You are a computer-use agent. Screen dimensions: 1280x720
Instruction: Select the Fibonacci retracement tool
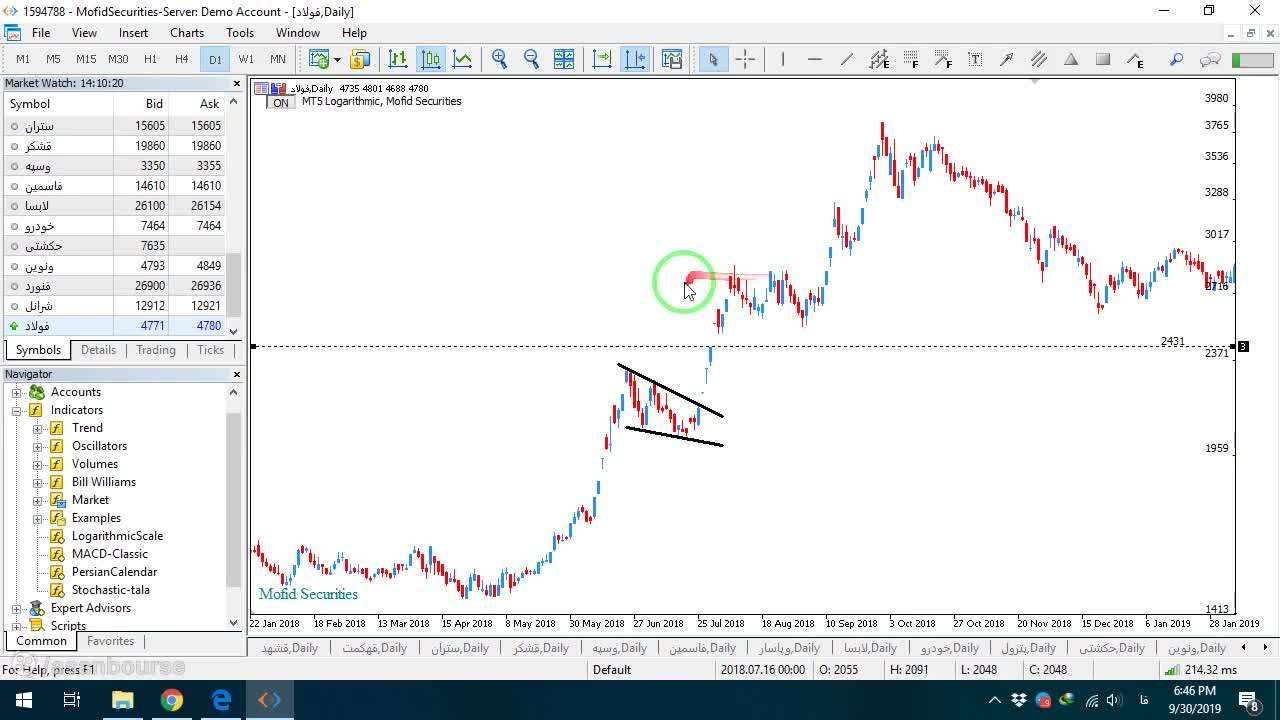tap(911, 59)
